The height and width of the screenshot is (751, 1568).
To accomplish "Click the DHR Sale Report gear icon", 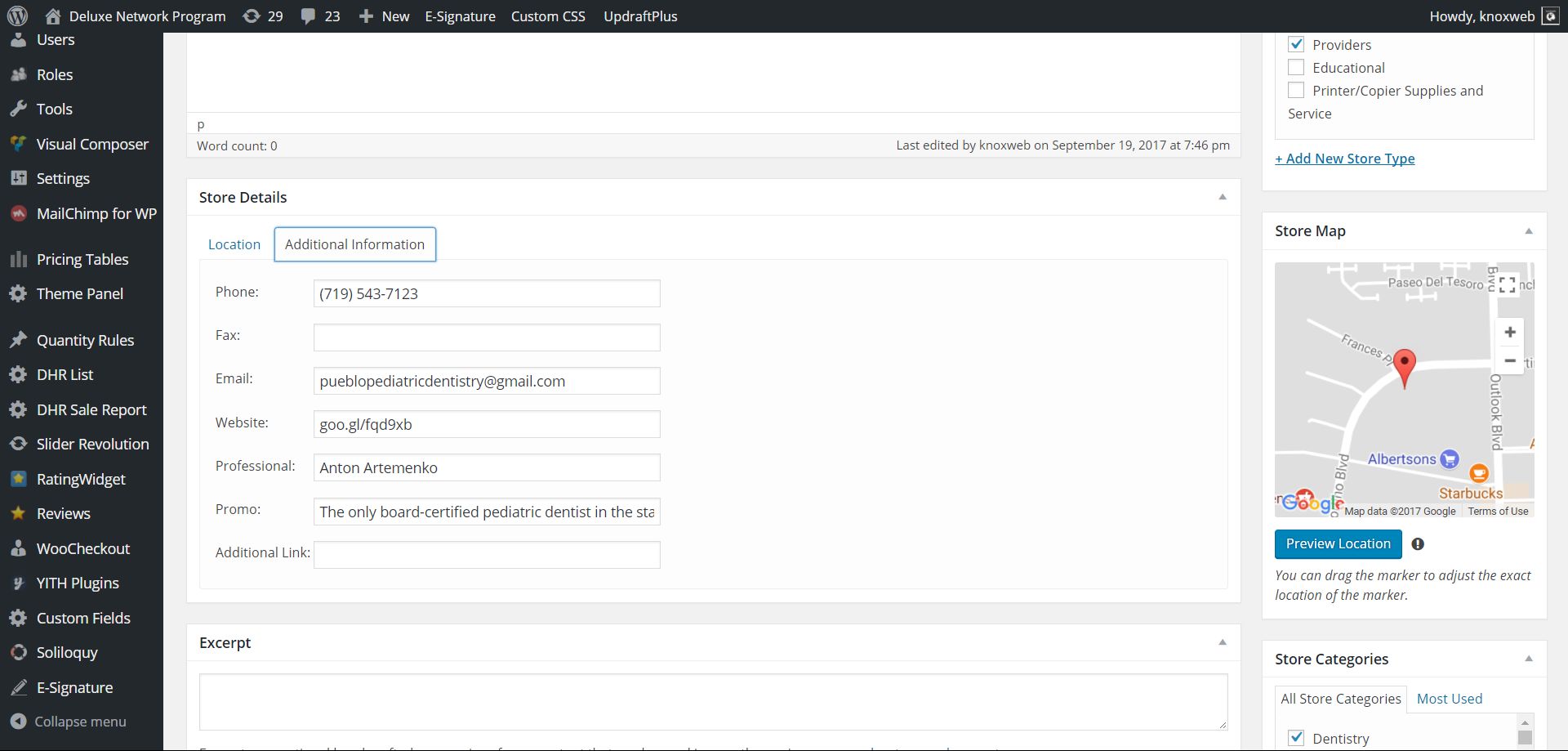I will point(18,409).
